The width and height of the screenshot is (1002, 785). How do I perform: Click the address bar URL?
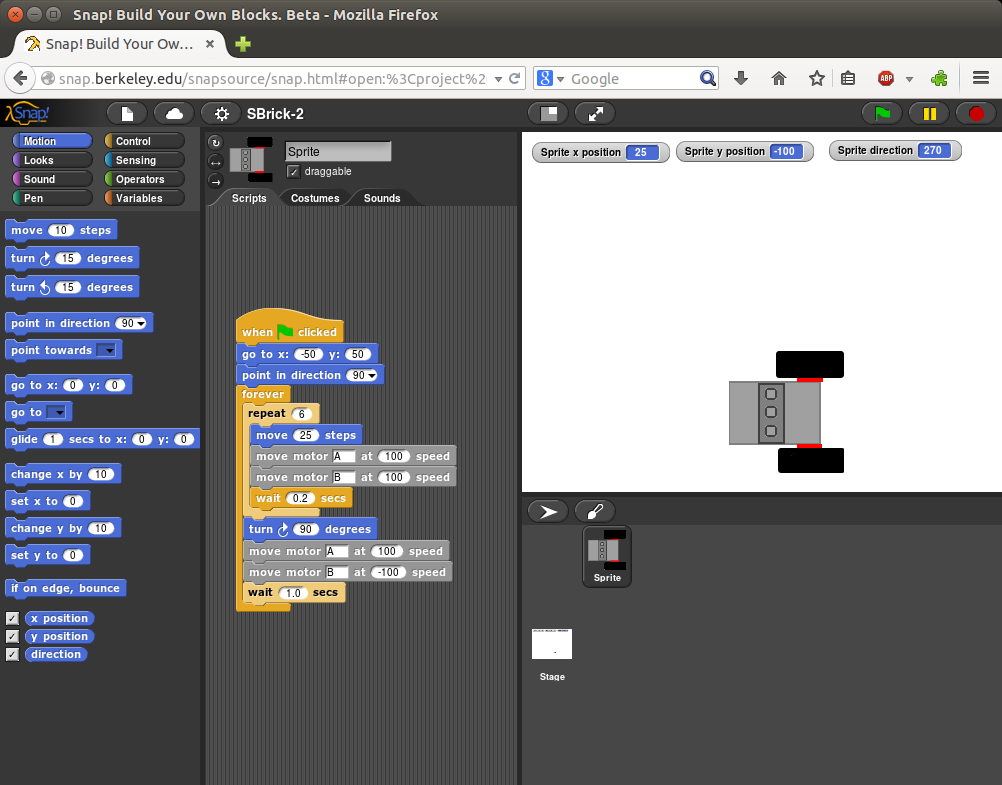click(272, 79)
